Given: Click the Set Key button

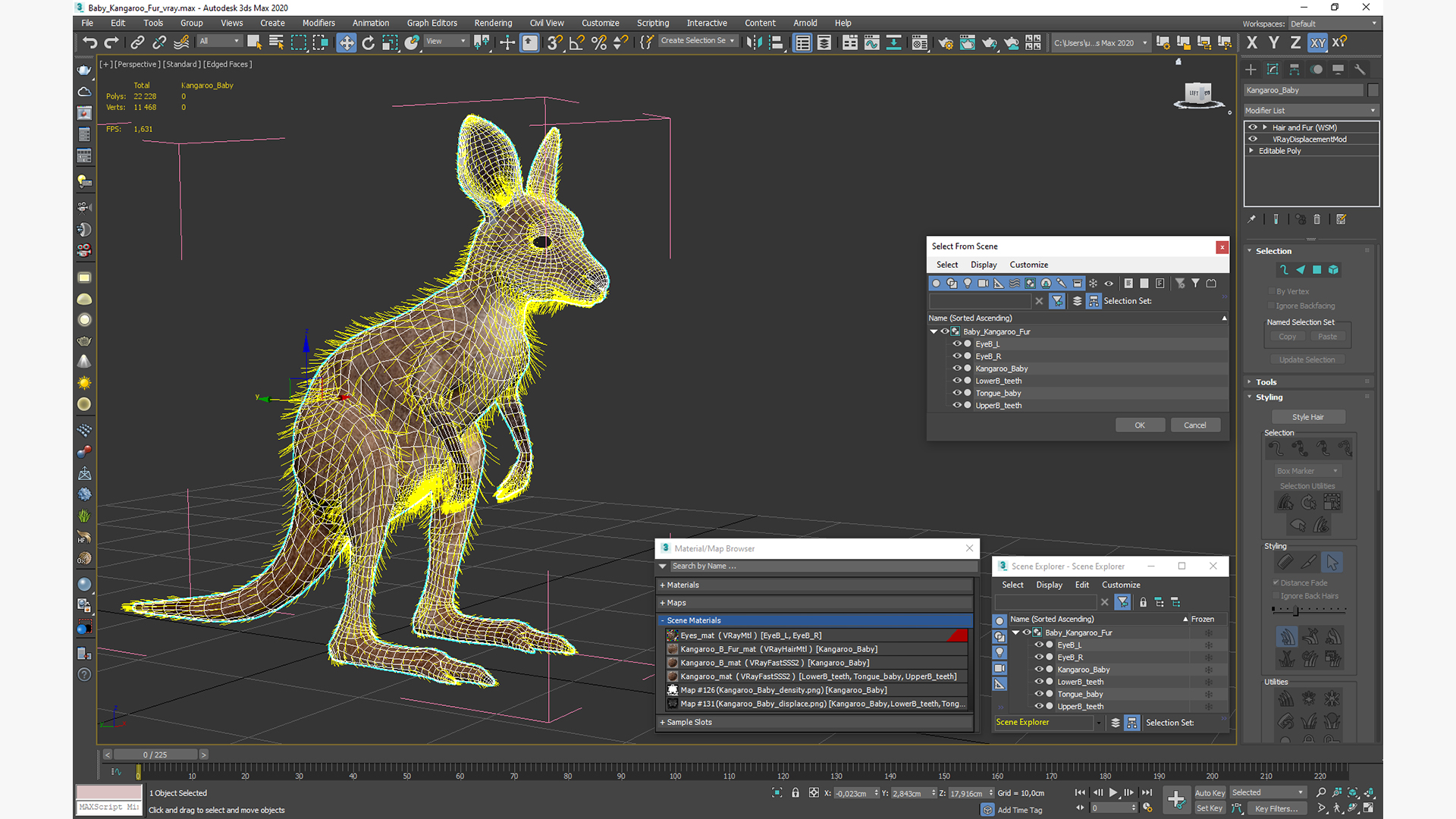Looking at the screenshot, I should point(1210,808).
